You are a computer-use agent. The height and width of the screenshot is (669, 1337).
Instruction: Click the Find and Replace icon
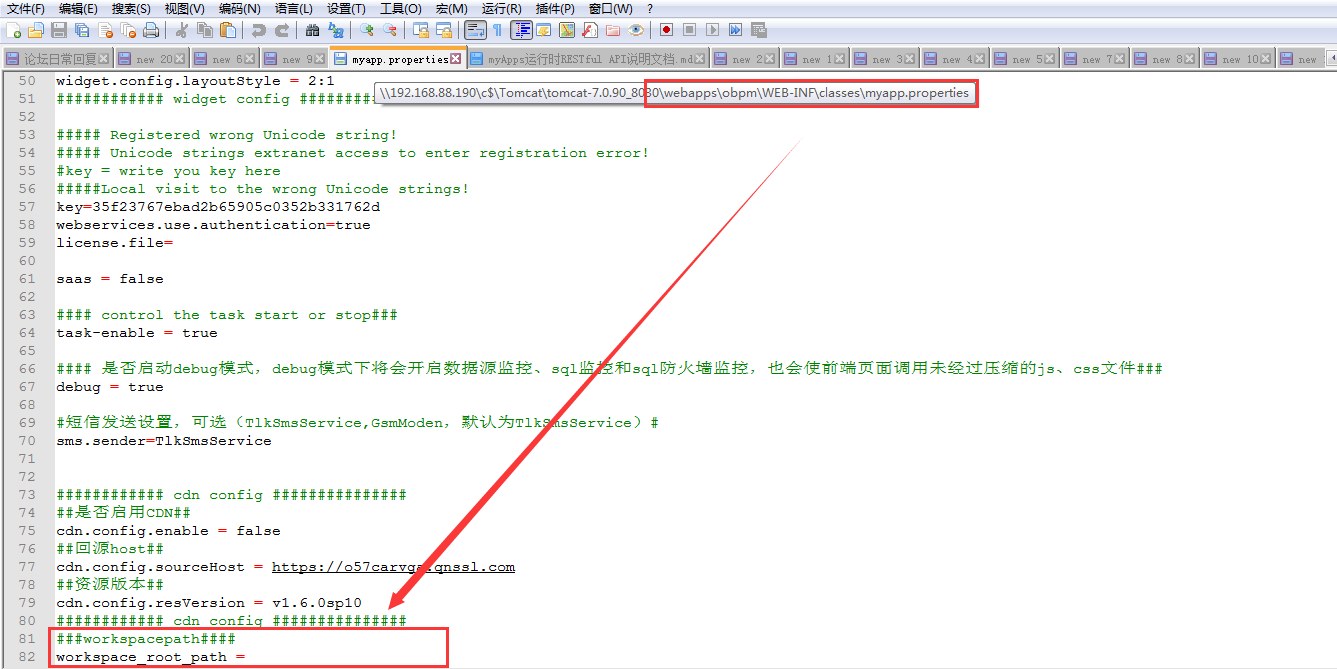336,30
